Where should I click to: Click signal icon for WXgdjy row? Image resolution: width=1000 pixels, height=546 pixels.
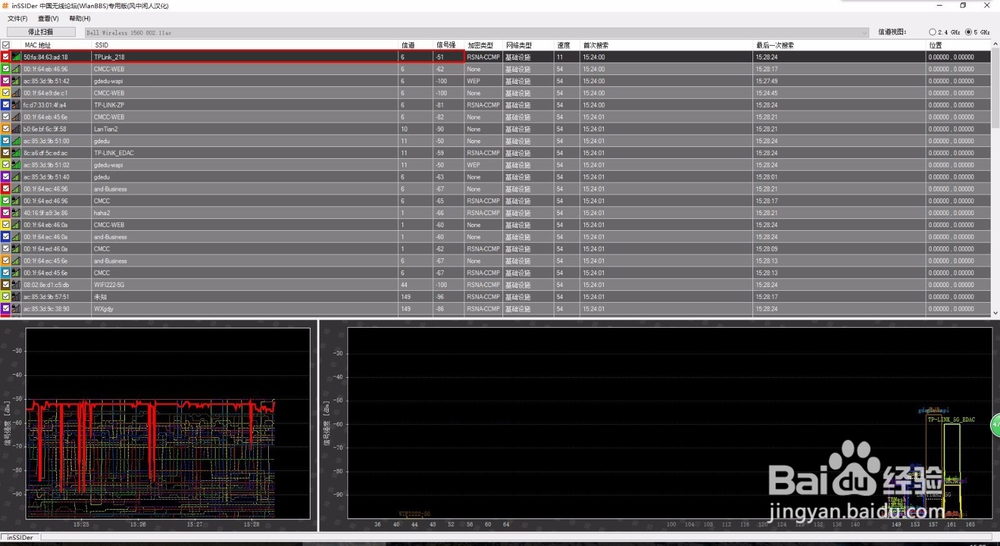17,309
